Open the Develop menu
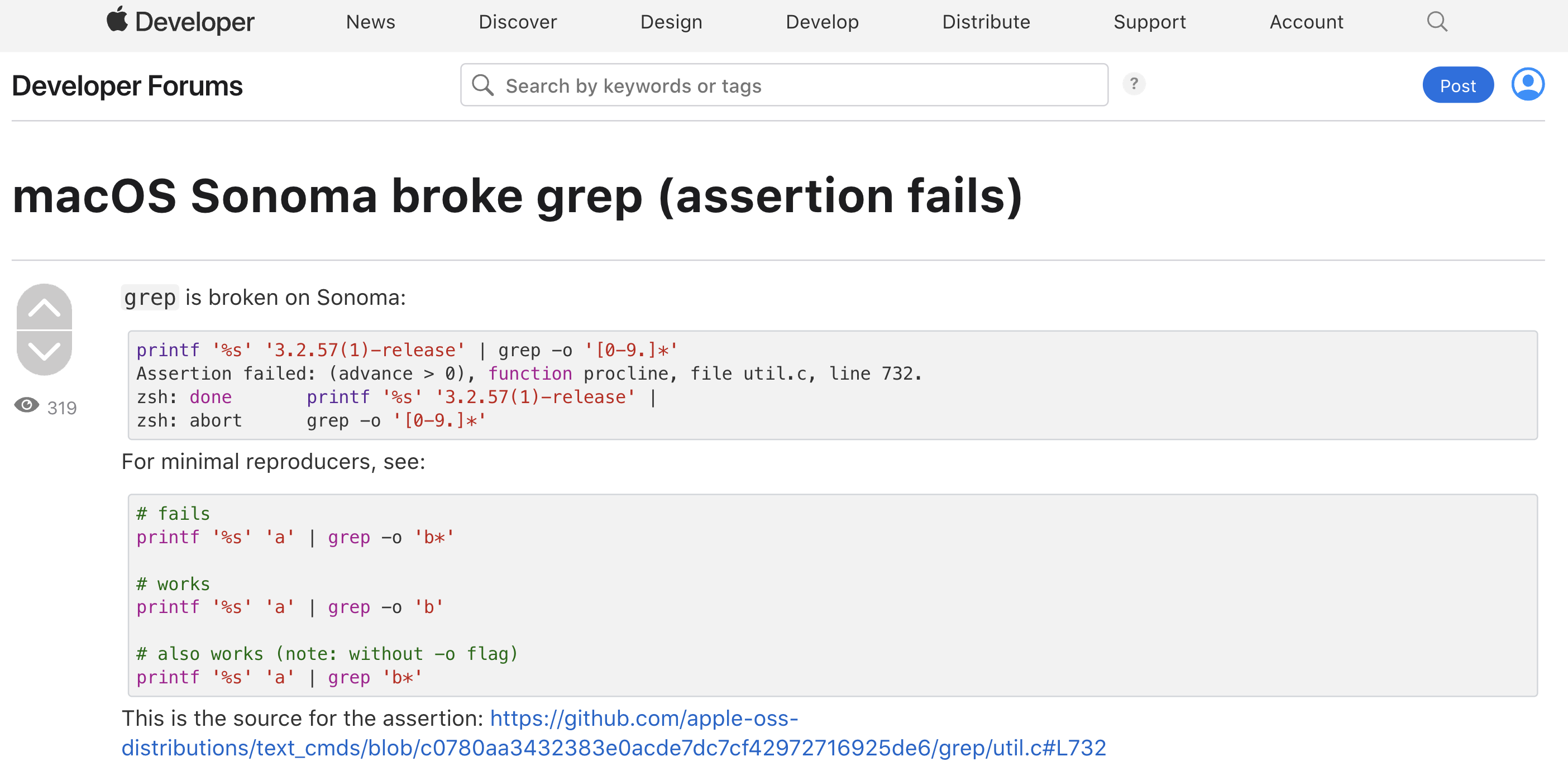 (x=823, y=22)
